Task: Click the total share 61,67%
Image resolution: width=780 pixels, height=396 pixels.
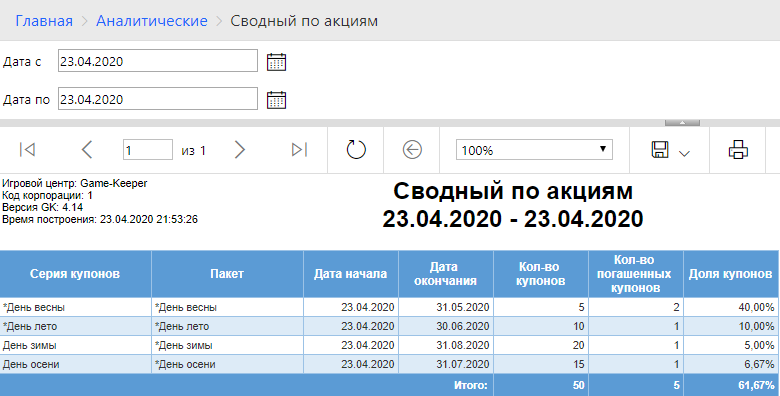Action: [x=756, y=385]
